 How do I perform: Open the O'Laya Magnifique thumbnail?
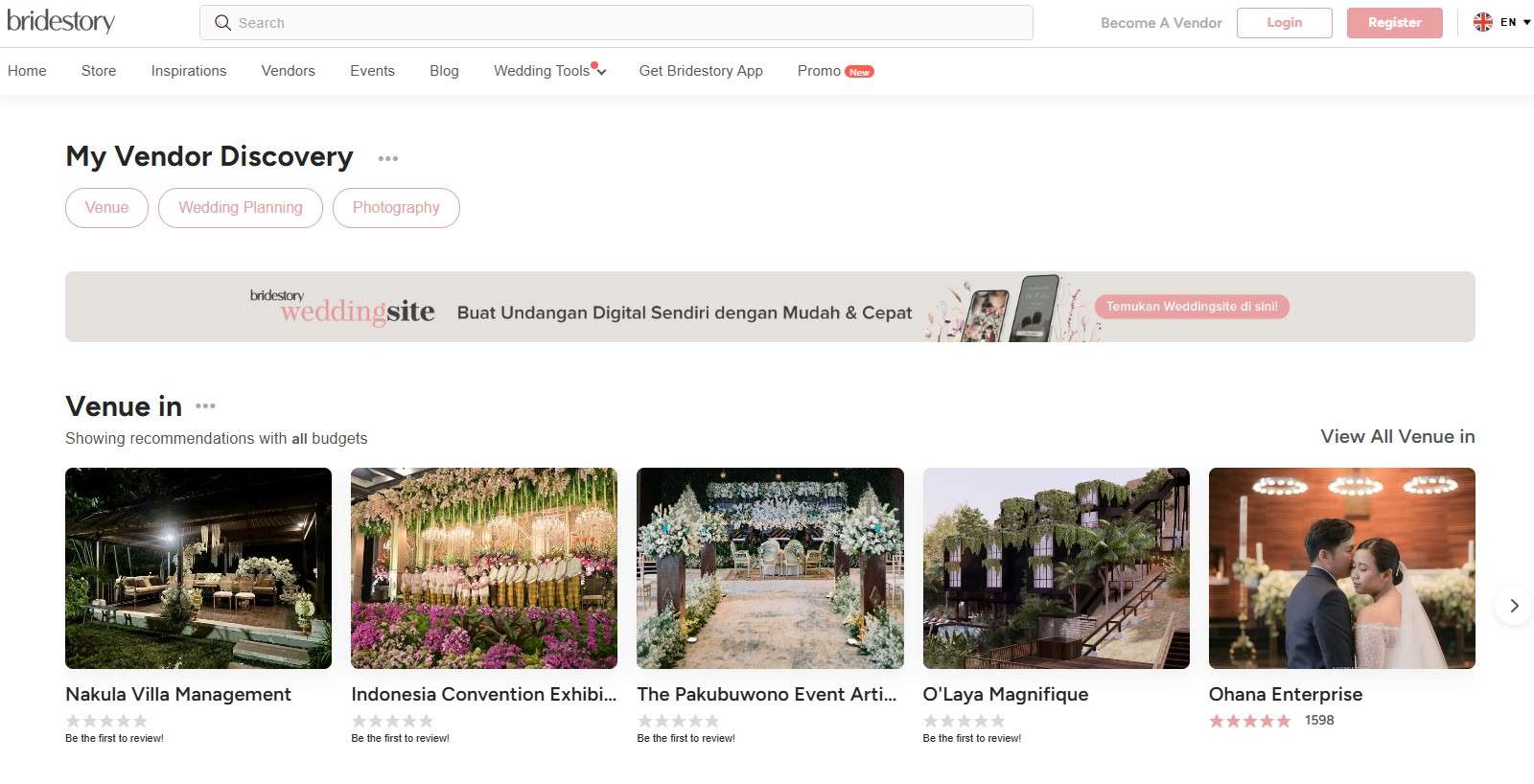[x=1056, y=568]
